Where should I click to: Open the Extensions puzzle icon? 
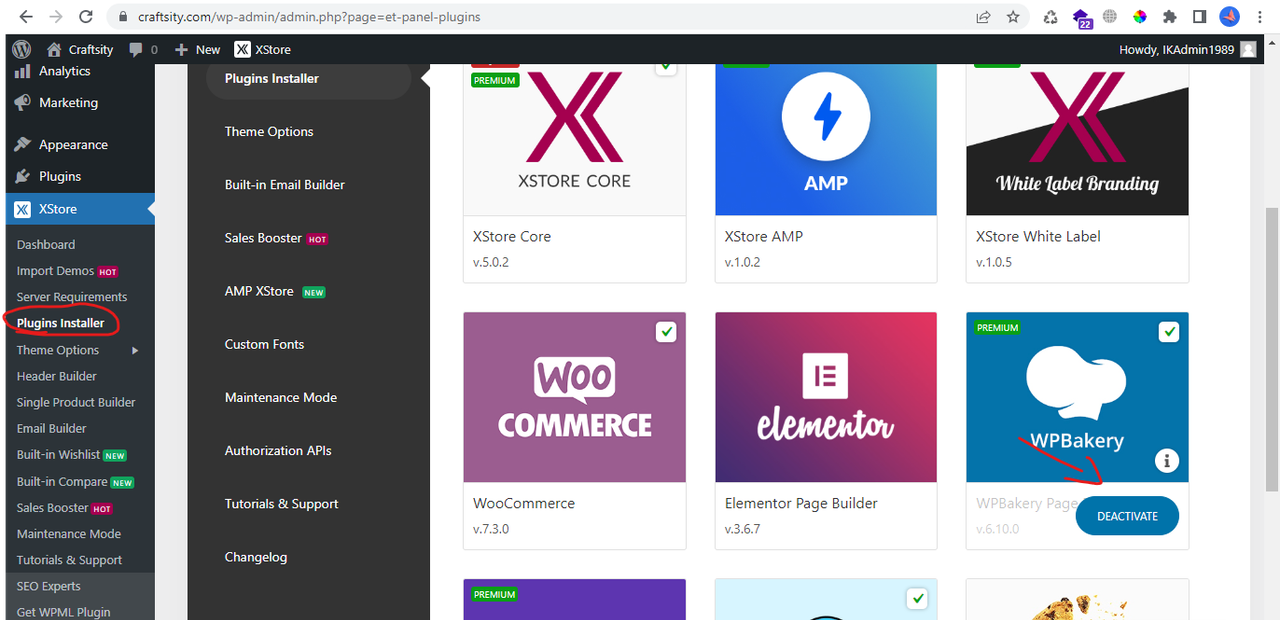coord(1169,17)
